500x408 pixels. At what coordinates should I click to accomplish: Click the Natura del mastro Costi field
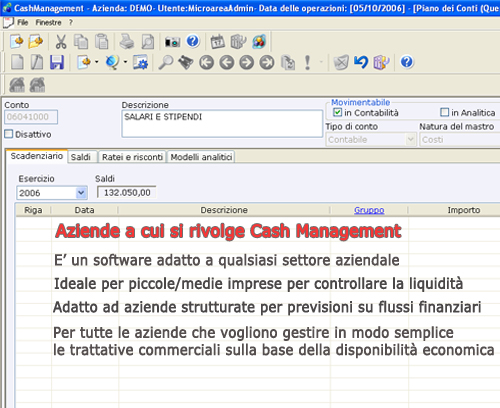(x=460, y=139)
